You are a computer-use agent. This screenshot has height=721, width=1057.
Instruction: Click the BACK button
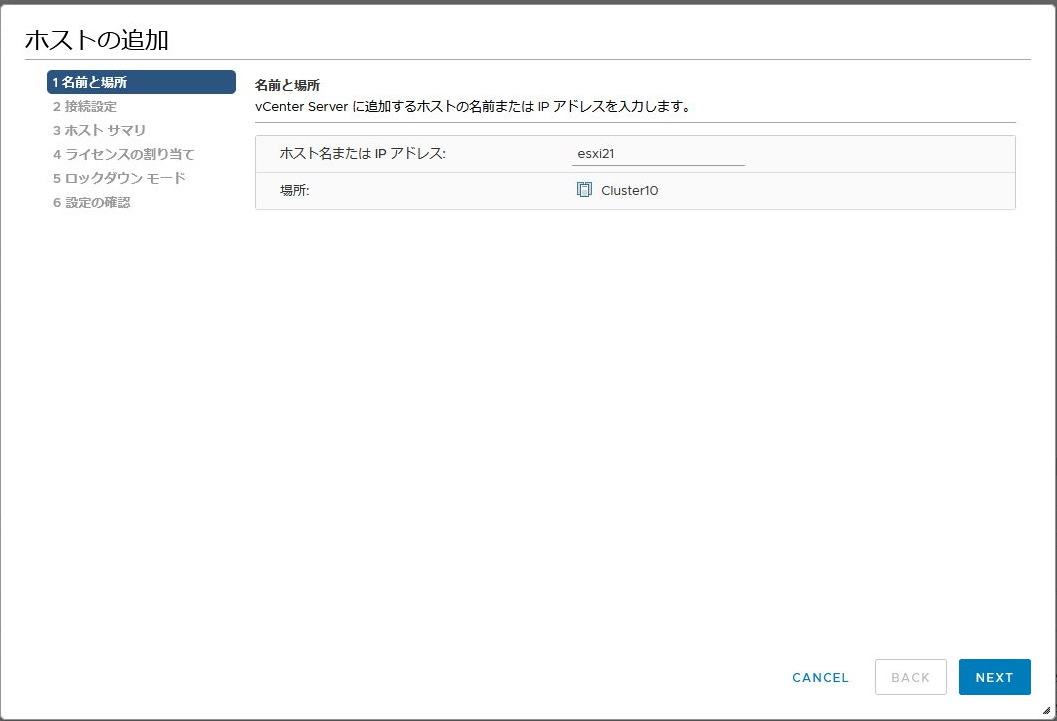[x=911, y=677]
